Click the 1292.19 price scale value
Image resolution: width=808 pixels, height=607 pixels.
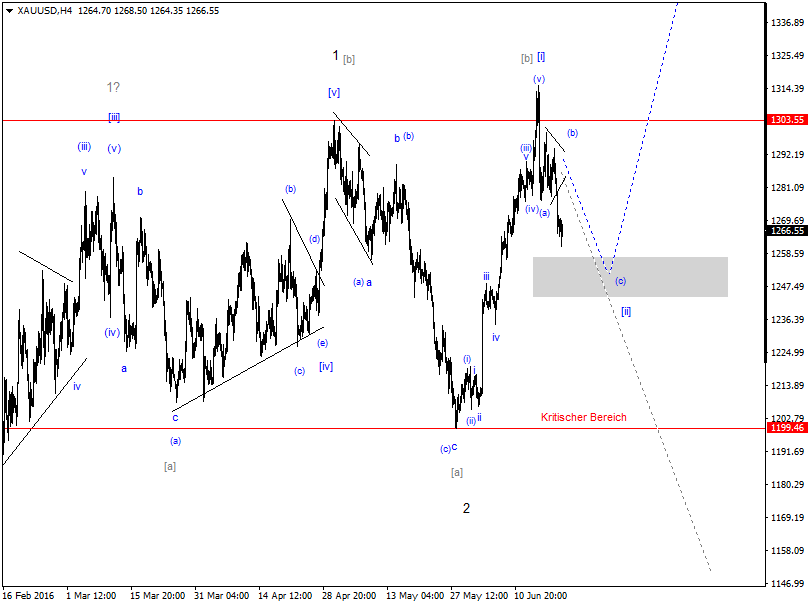[x=787, y=155]
